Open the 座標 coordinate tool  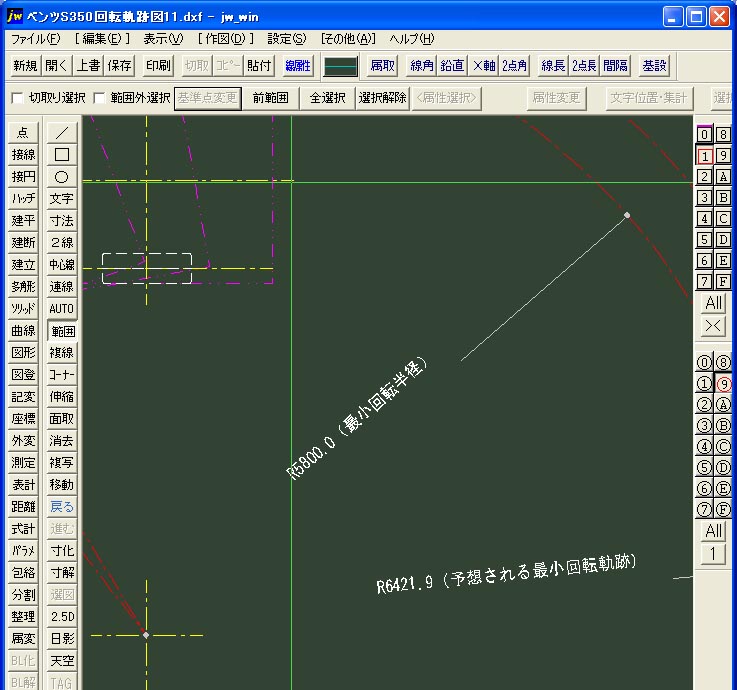pos(23,419)
